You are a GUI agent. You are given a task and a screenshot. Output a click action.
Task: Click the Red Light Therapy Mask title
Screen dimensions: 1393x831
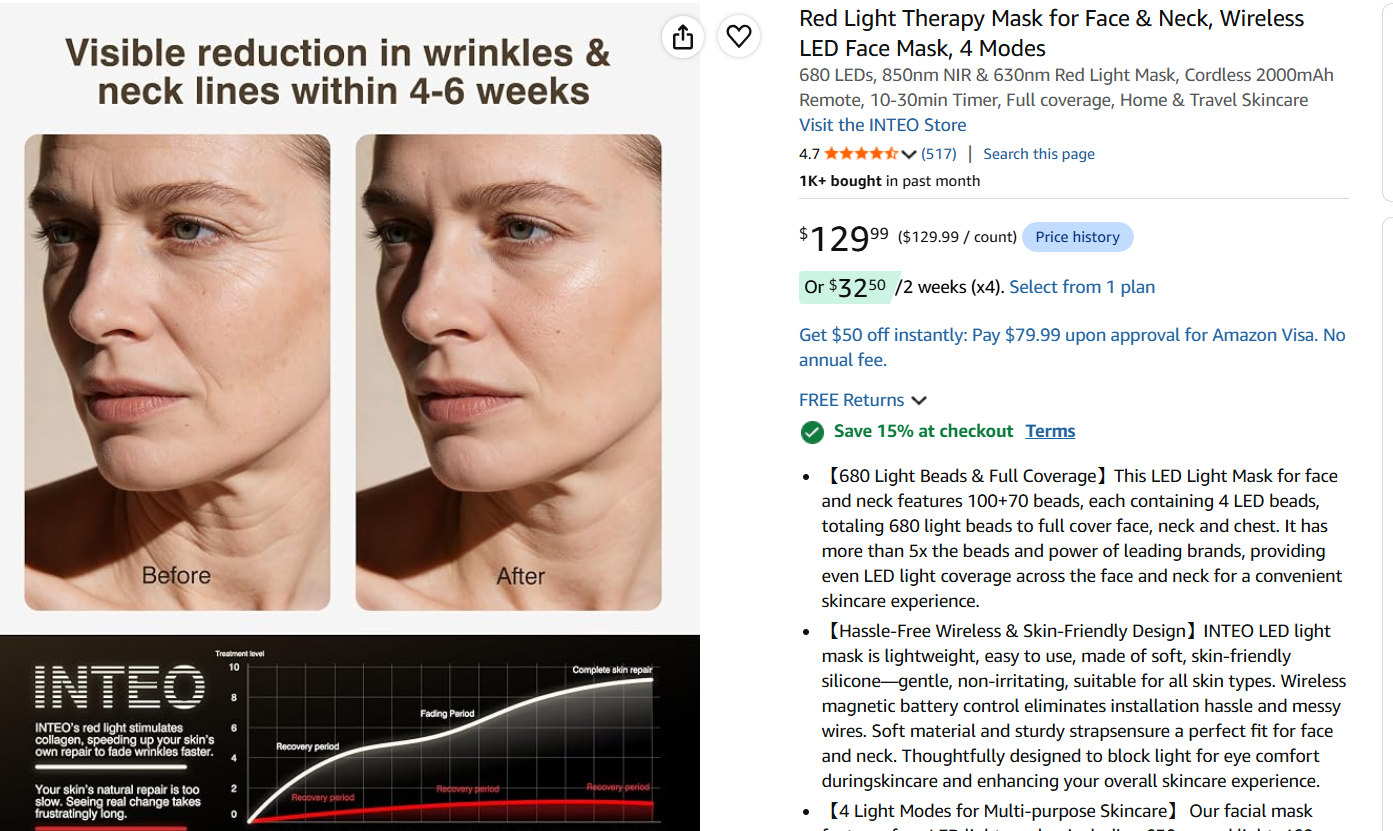pyautogui.click(x=1052, y=33)
